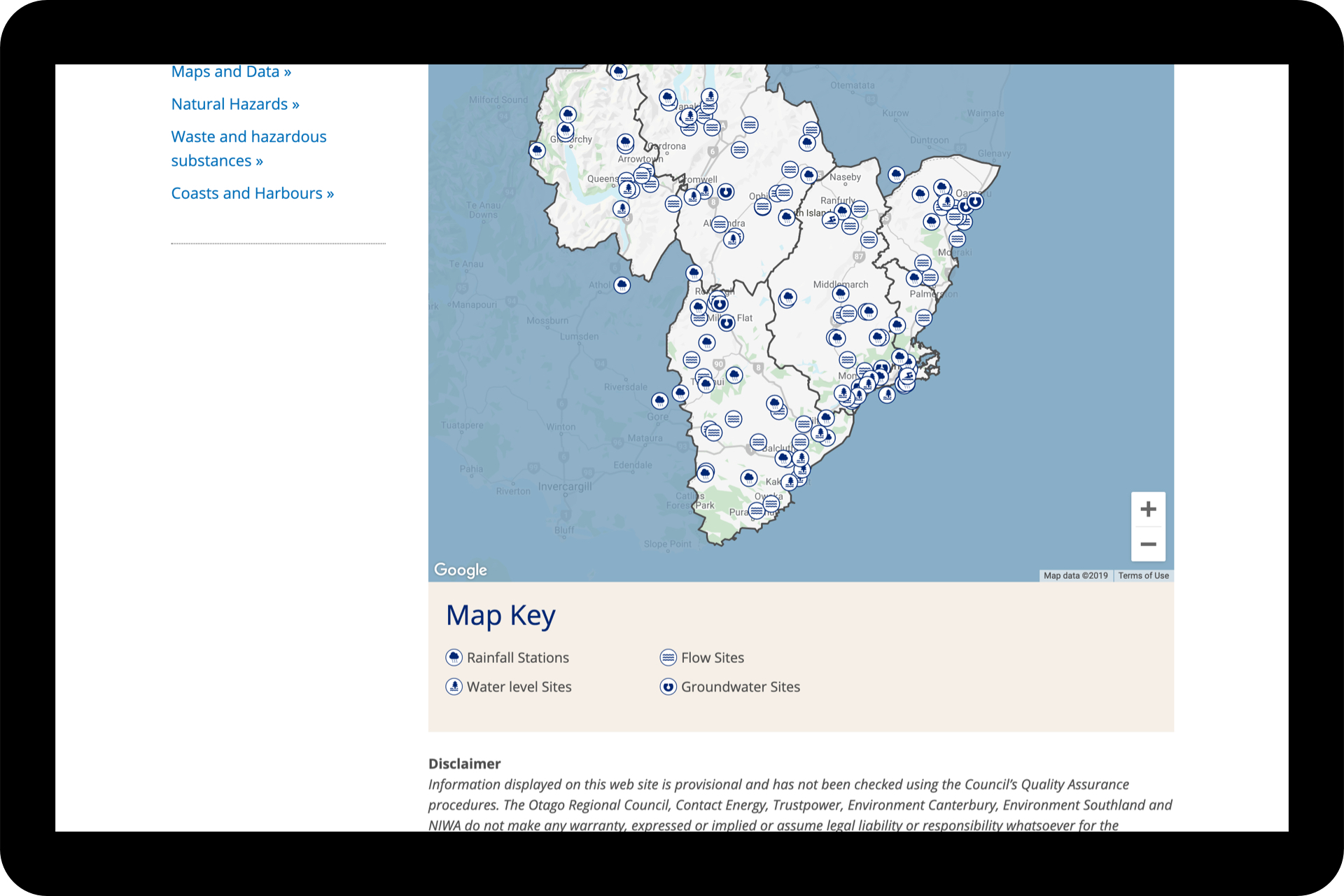Click the Water level Sites legend icon

(454, 687)
